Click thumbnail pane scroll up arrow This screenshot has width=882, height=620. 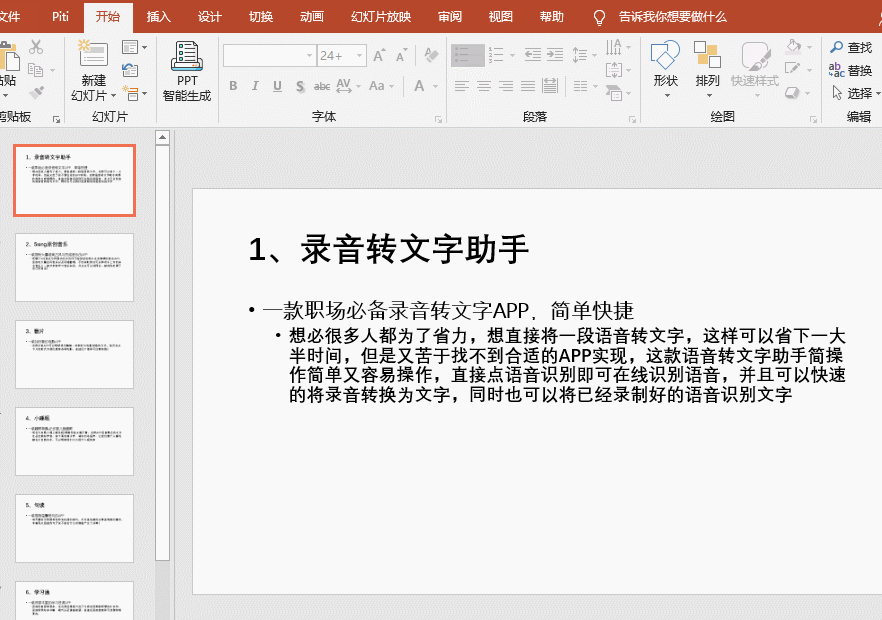[163, 137]
